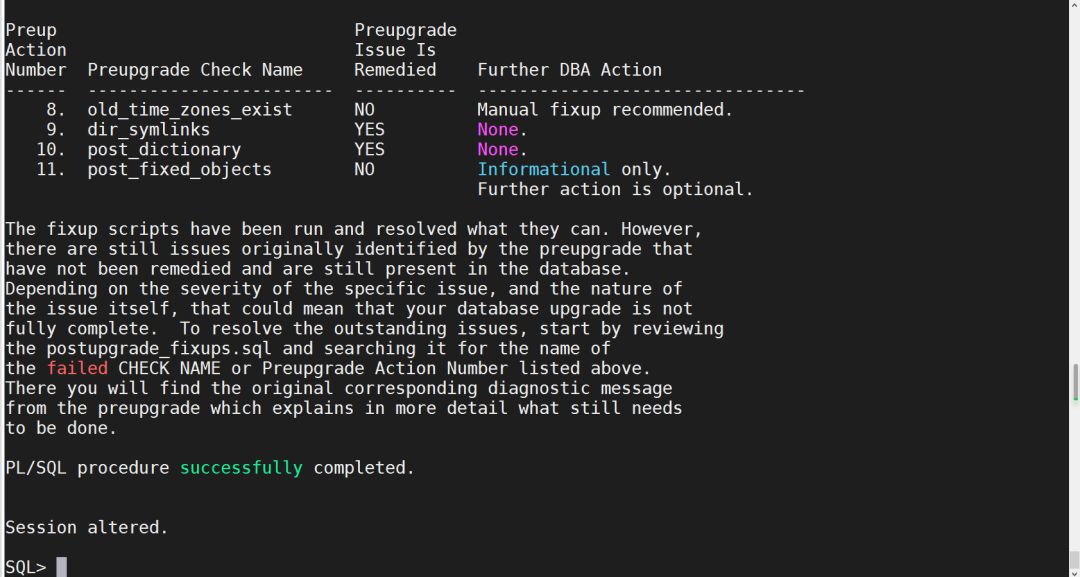The image size is (1080, 577).
Task: Click magenta 'None' in post_dictionary row
Action: tap(498, 149)
